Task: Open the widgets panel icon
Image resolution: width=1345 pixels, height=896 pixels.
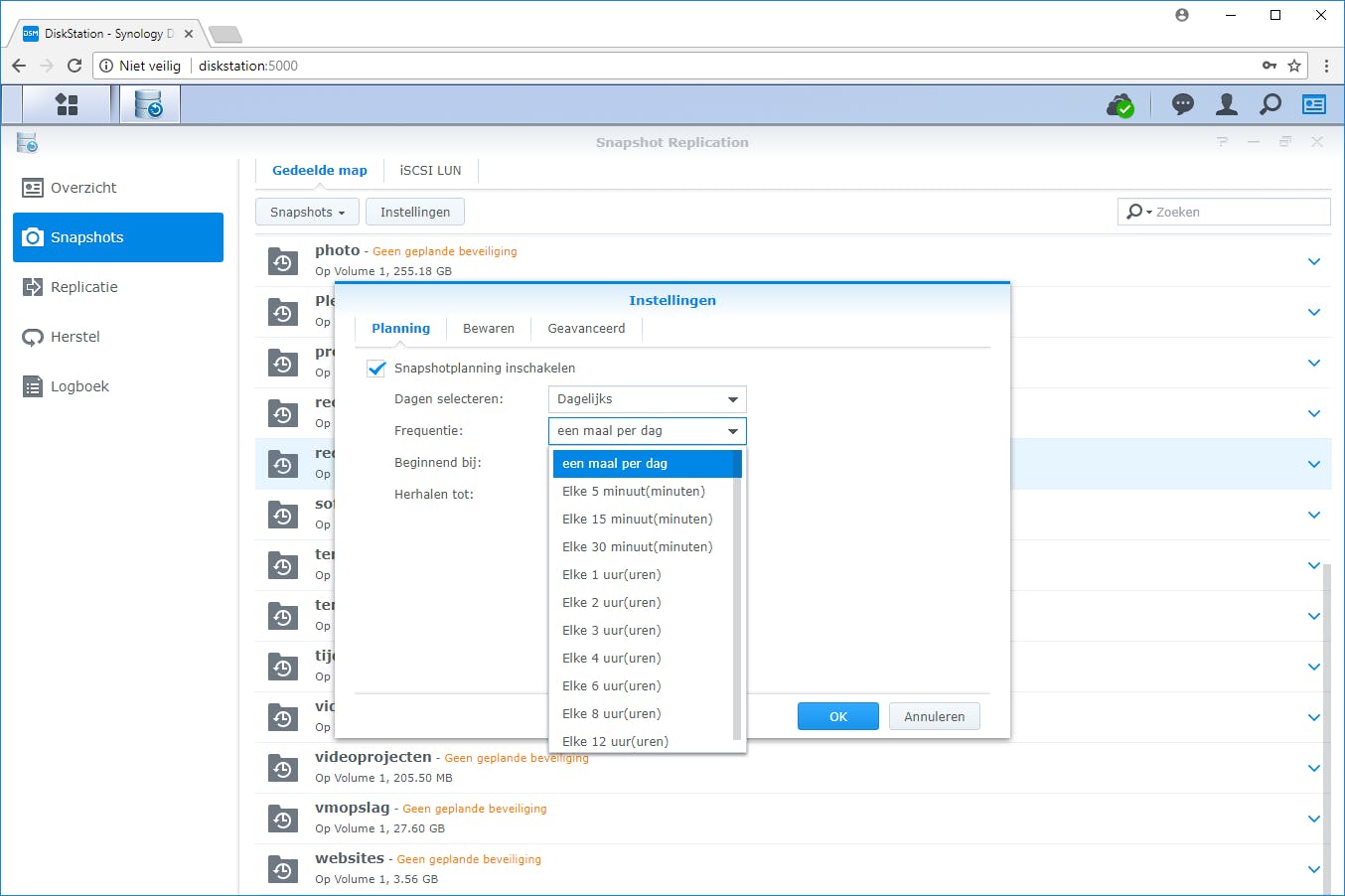Action: click(1314, 104)
